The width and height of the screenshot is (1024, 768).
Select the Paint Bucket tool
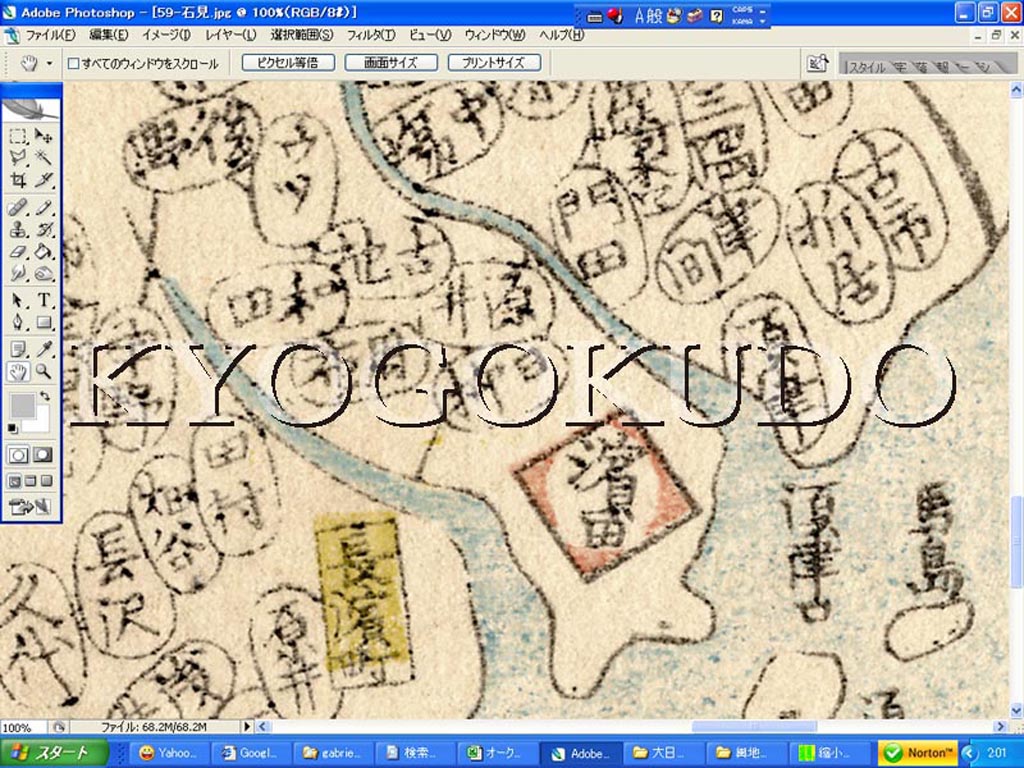(43, 251)
